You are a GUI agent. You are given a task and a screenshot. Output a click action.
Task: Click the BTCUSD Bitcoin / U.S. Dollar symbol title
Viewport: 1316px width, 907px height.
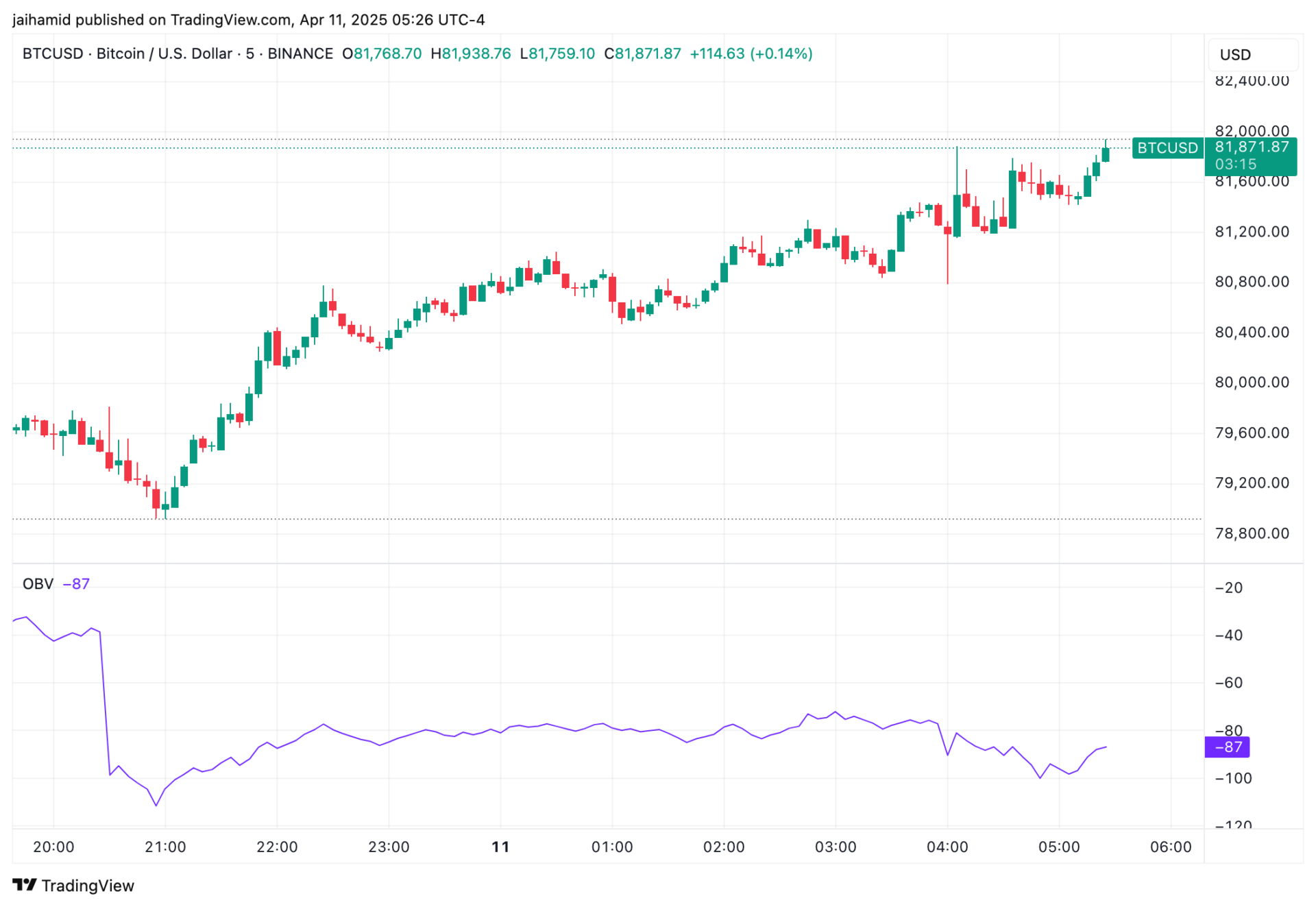point(127,53)
